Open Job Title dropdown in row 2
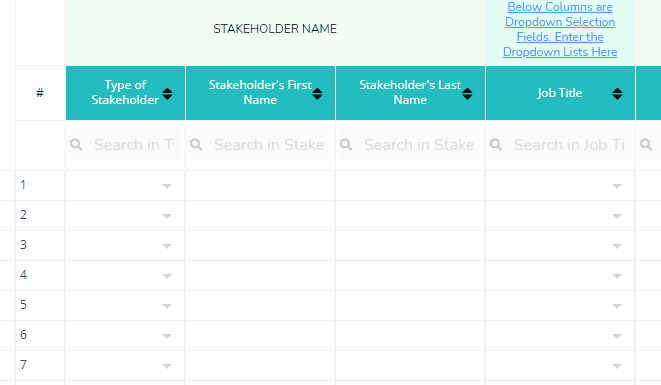This screenshot has height=385, width=661. [x=617, y=216]
